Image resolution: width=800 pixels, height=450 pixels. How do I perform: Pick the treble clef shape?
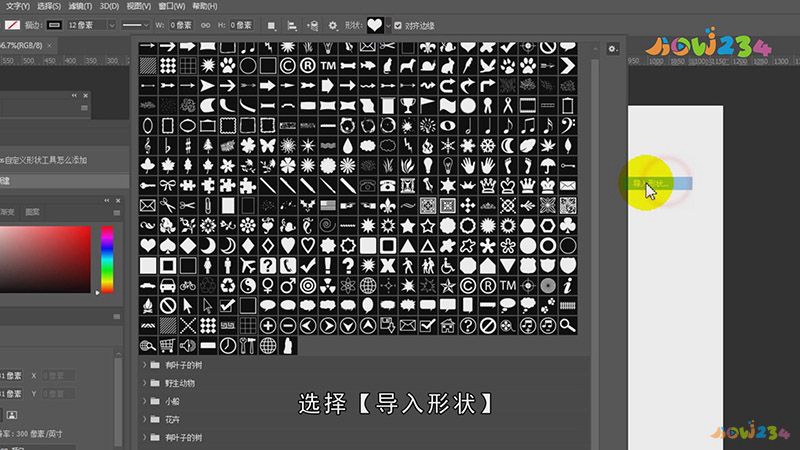point(148,145)
